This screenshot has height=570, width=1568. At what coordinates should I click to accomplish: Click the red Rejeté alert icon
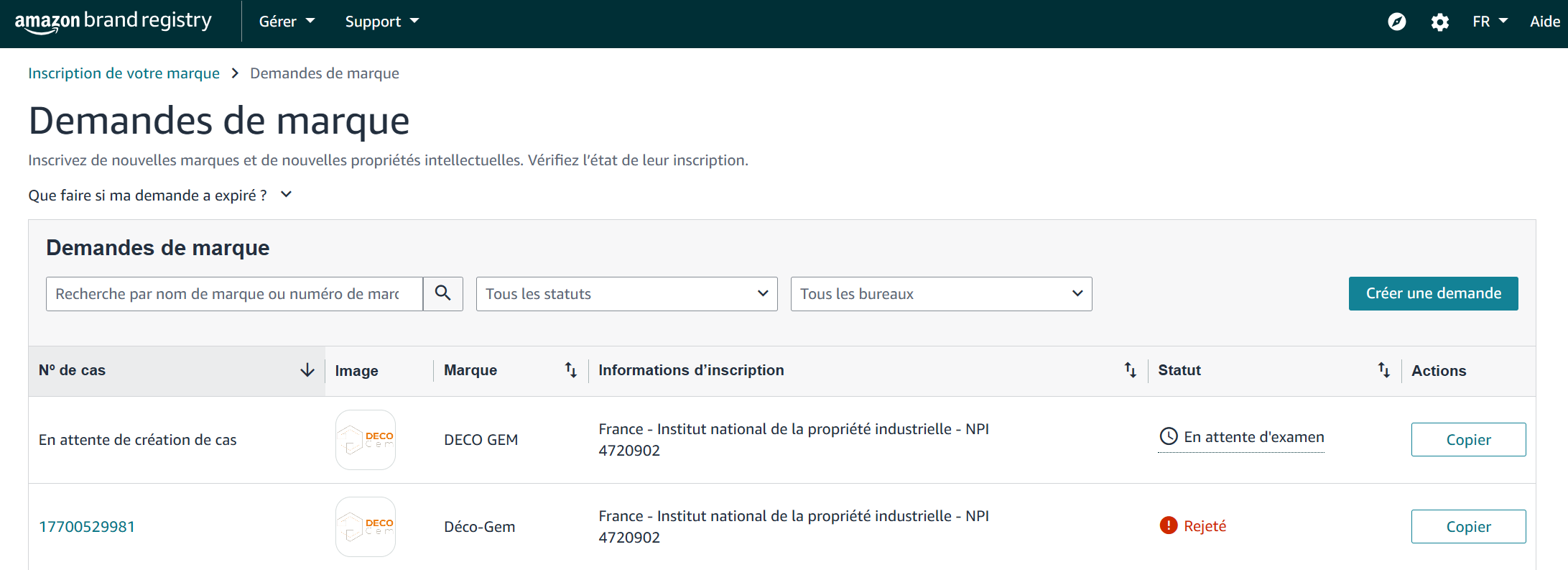(1169, 525)
